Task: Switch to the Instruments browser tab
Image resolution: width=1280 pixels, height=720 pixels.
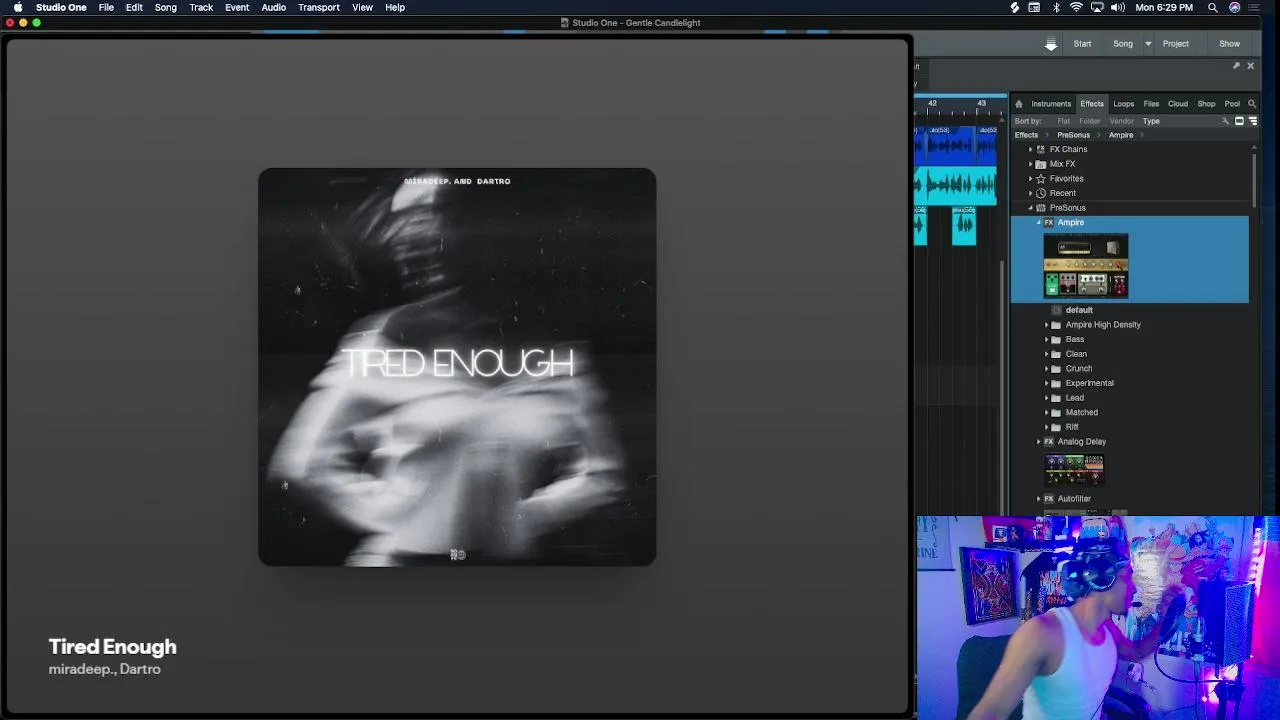Action: pos(1051,104)
